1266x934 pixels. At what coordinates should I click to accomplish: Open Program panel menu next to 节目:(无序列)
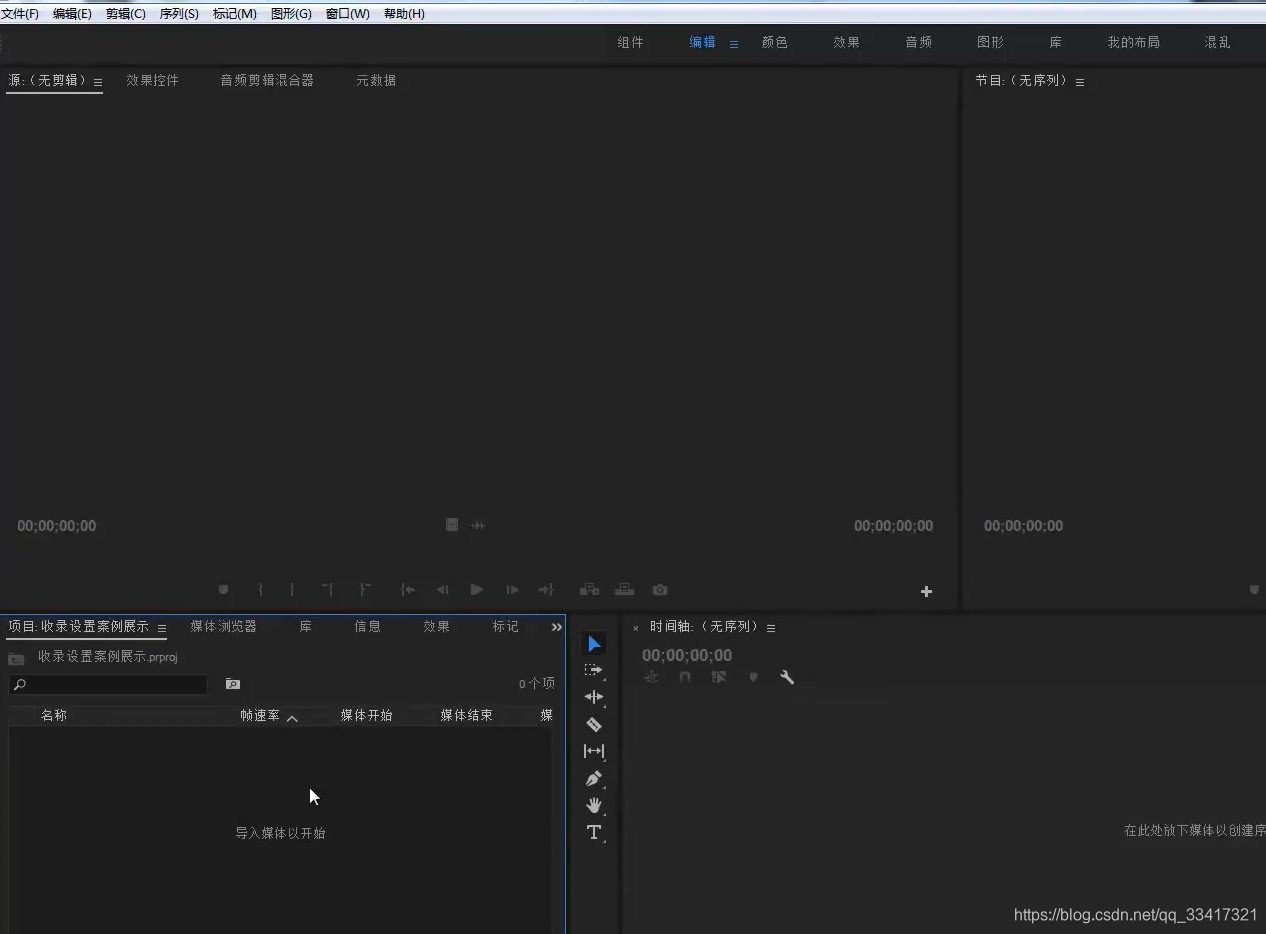click(x=1080, y=82)
